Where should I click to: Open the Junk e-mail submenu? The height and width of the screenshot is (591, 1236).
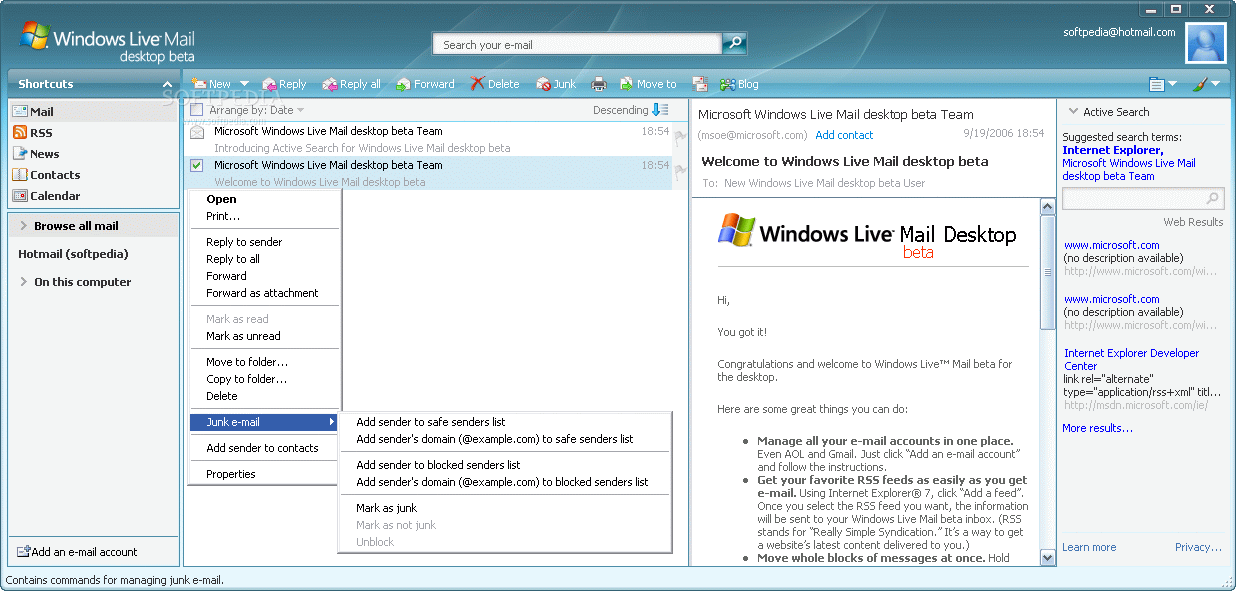click(x=264, y=422)
